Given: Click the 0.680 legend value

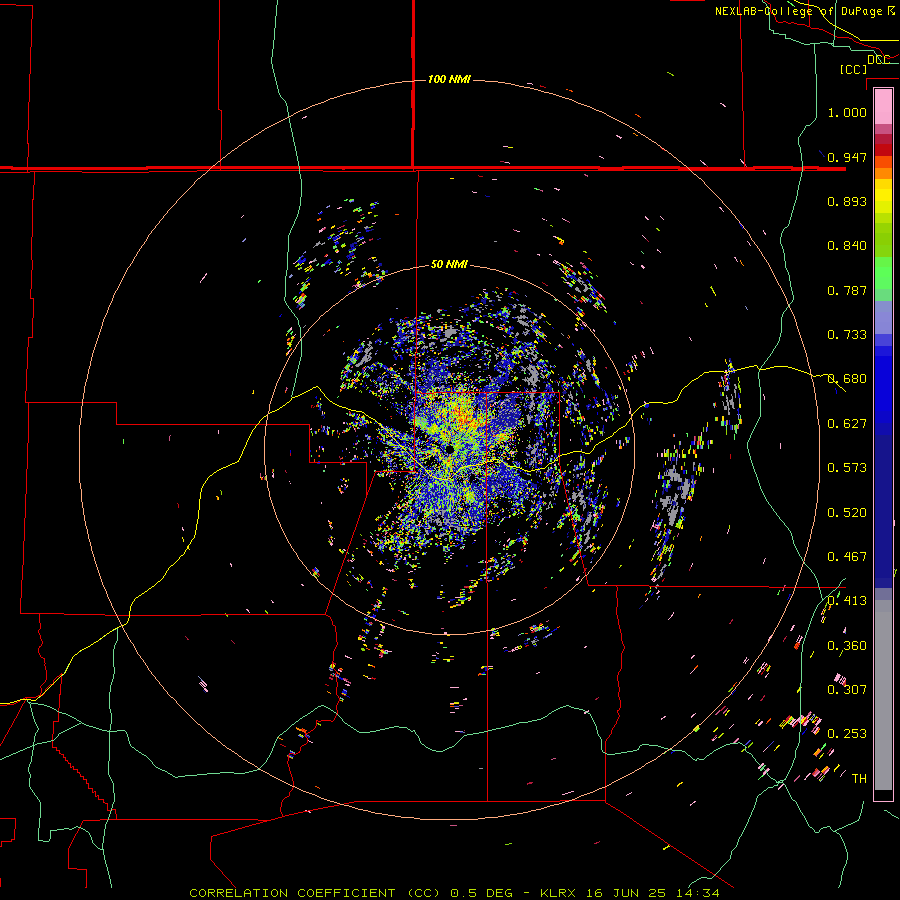Looking at the screenshot, I should [847, 379].
